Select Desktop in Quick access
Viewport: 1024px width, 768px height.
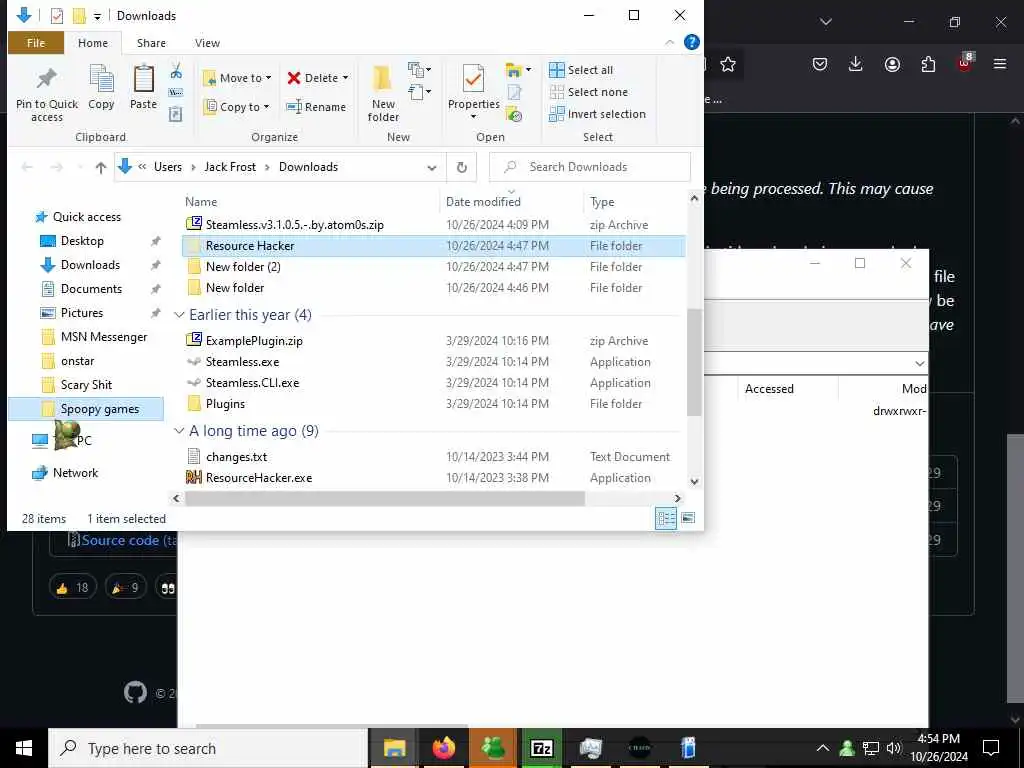point(82,241)
